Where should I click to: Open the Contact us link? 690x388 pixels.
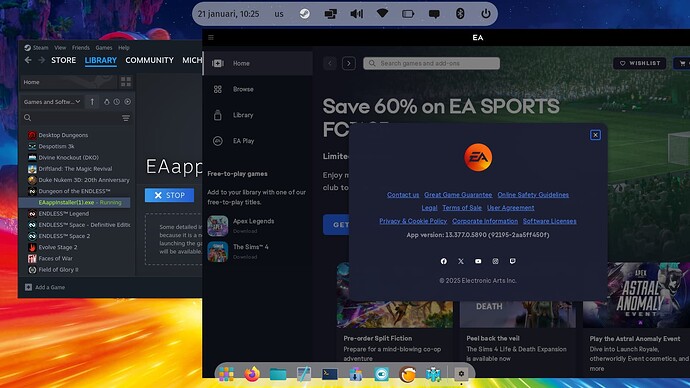(403, 195)
